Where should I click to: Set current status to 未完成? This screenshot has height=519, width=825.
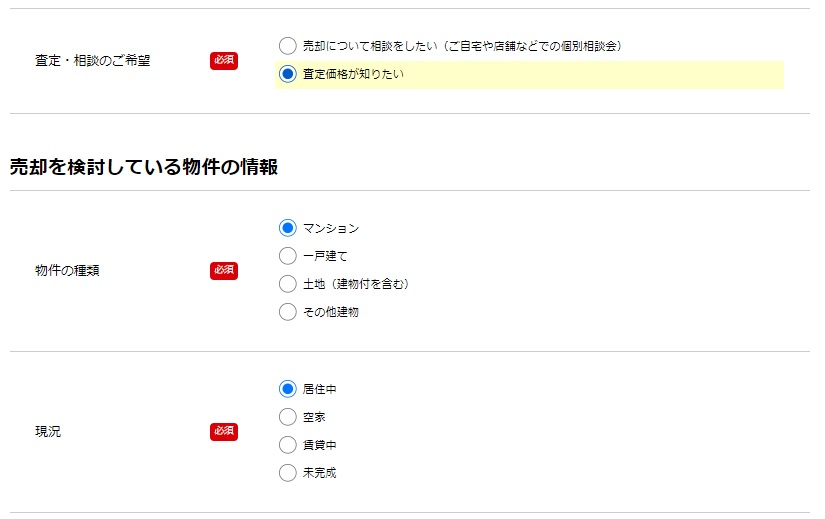(287, 473)
